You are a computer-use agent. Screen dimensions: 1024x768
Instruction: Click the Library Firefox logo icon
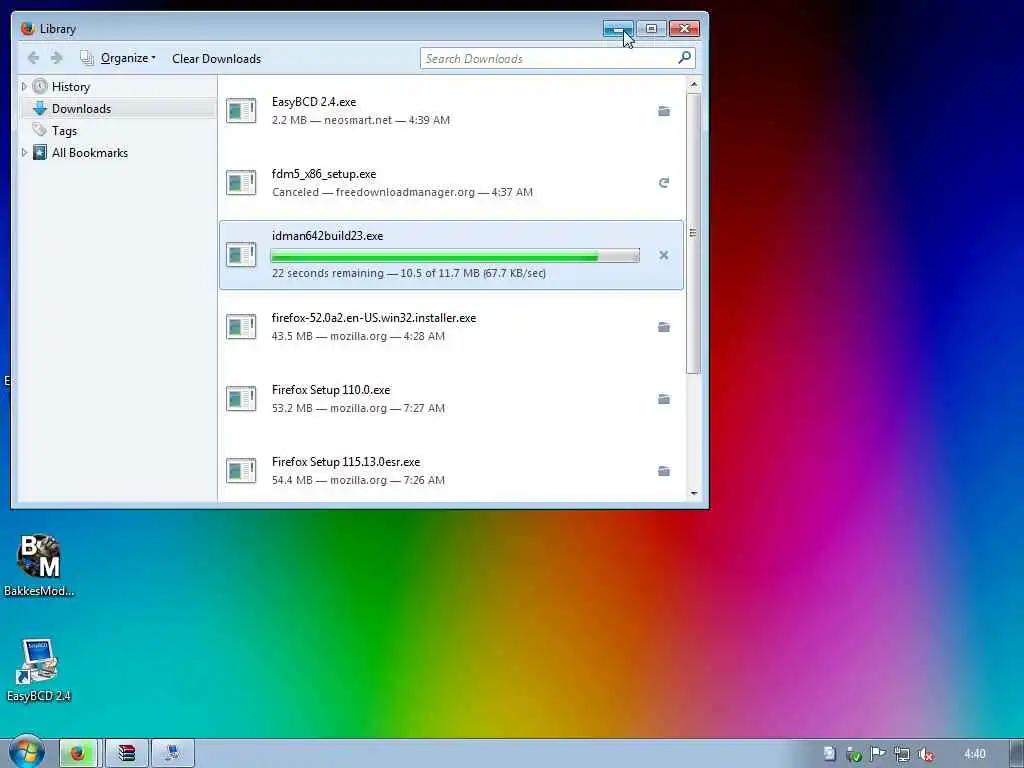[27, 28]
